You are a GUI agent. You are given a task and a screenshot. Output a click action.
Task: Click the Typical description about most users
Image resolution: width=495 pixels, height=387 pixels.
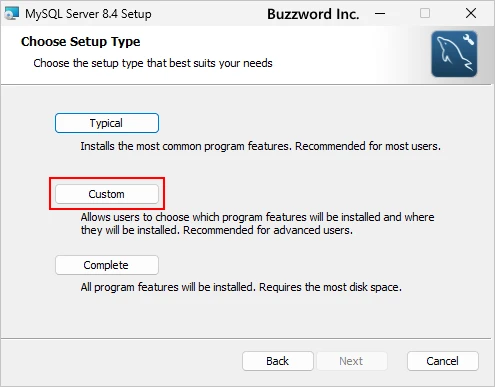(260, 146)
